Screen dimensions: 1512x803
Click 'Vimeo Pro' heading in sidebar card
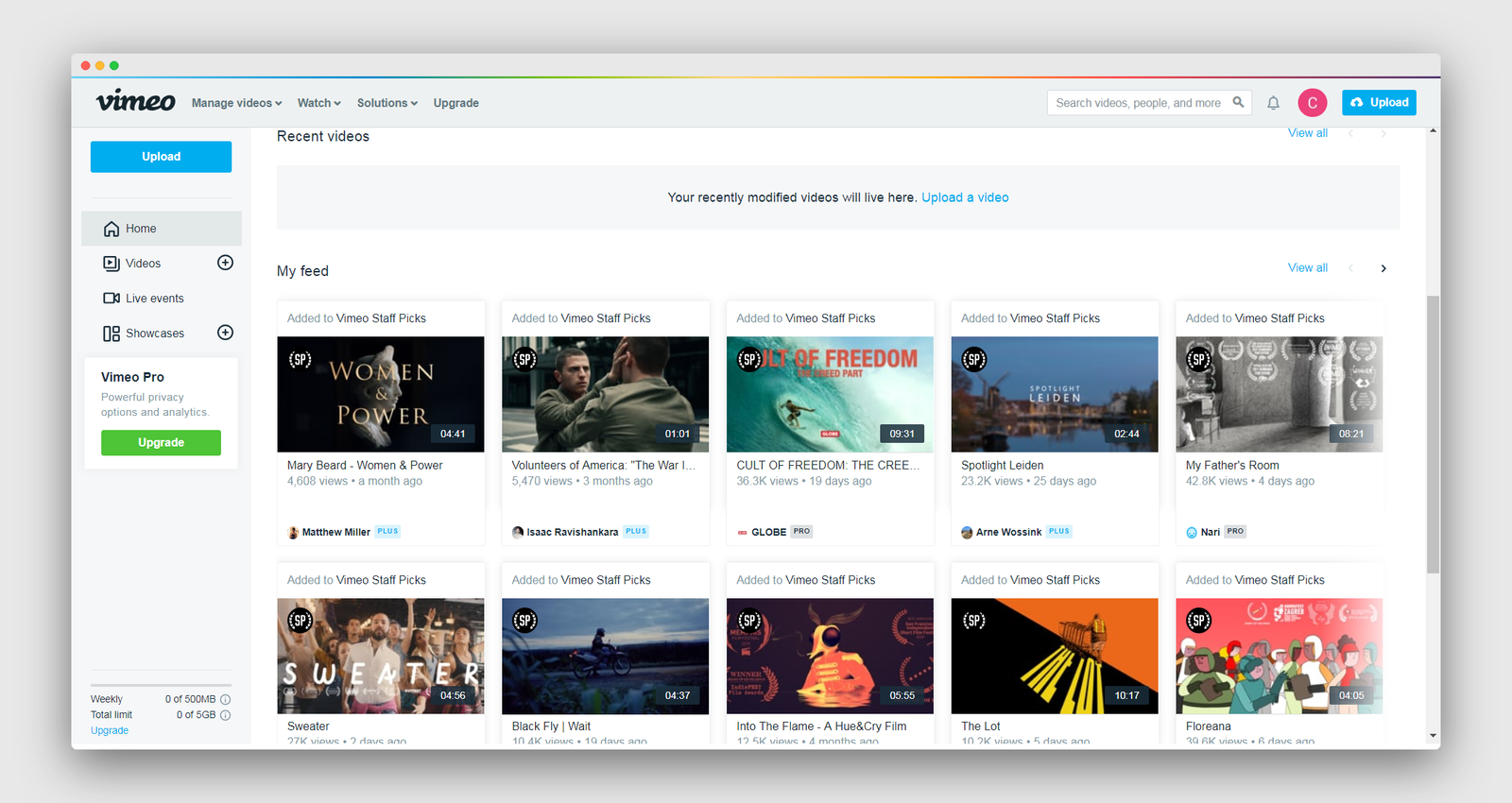(x=132, y=377)
